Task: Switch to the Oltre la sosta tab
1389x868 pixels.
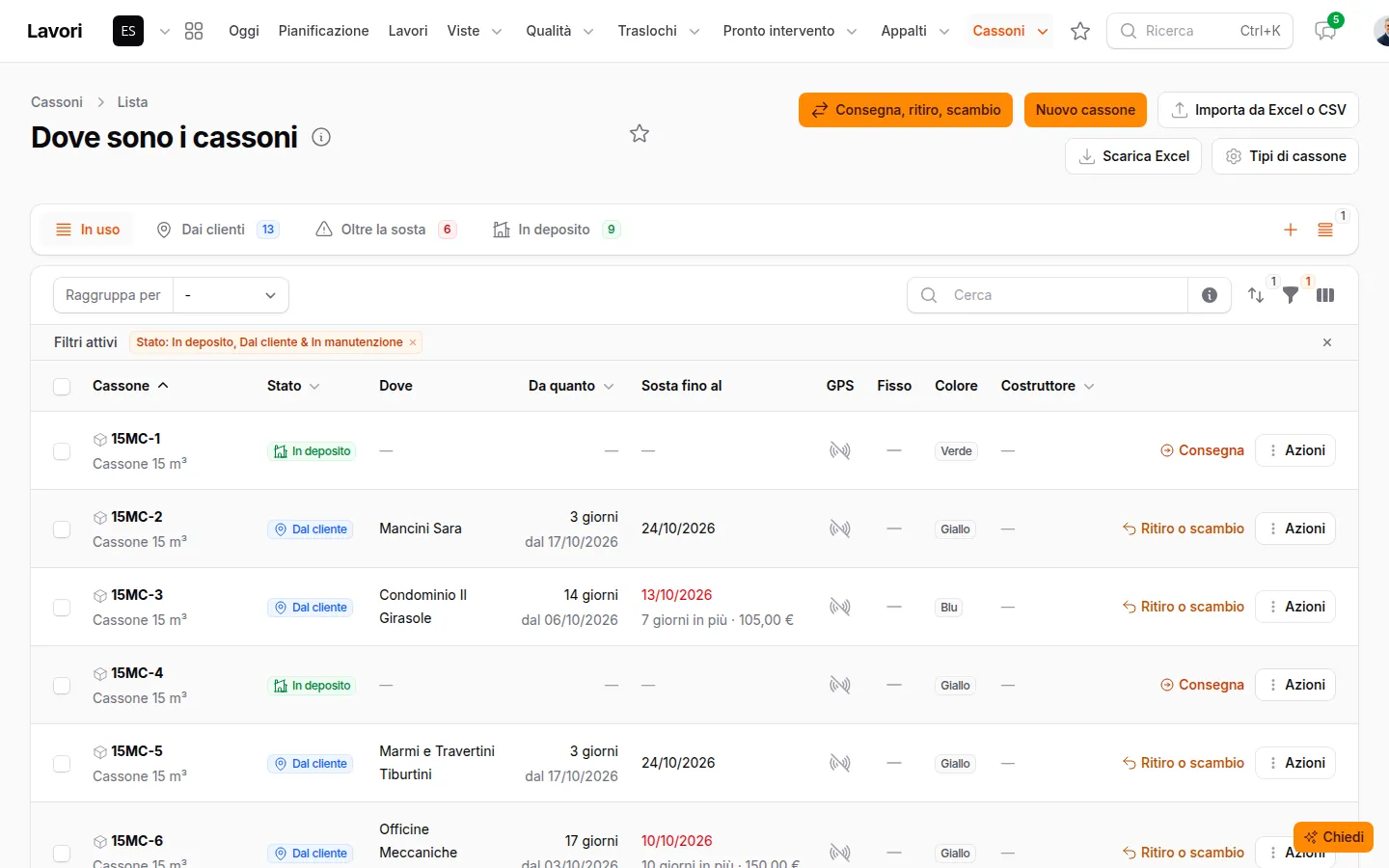Action: pyautogui.click(x=386, y=230)
